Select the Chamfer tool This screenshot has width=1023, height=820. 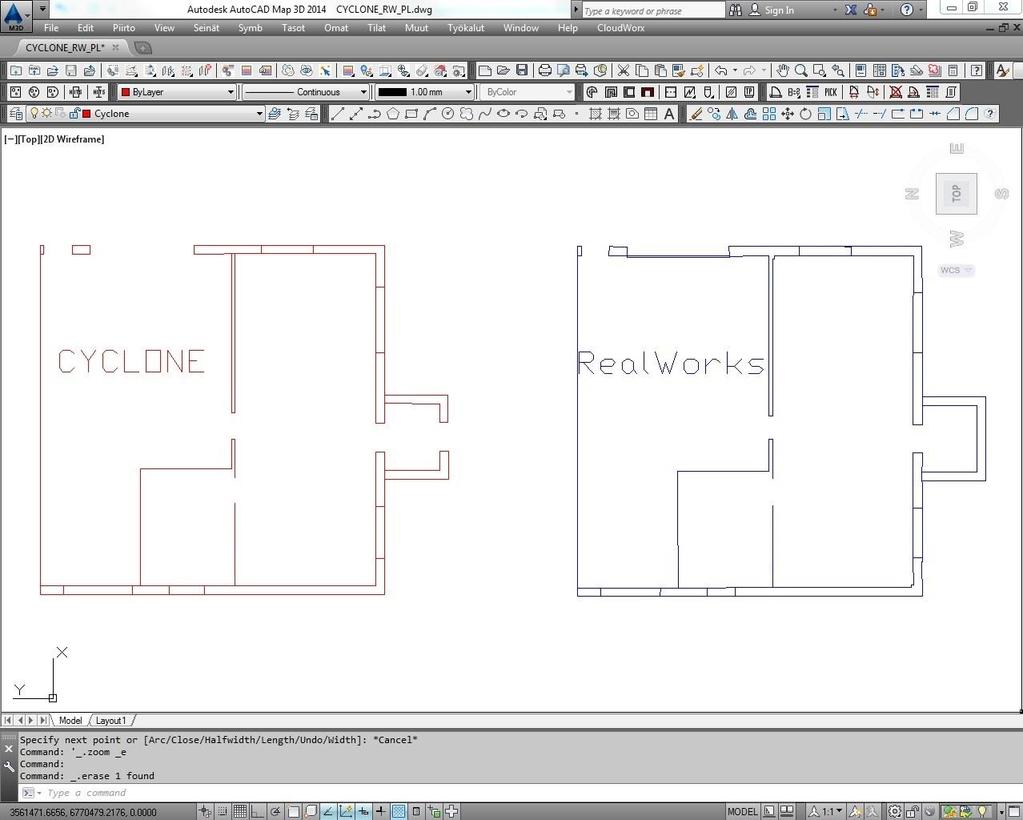coord(953,114)
